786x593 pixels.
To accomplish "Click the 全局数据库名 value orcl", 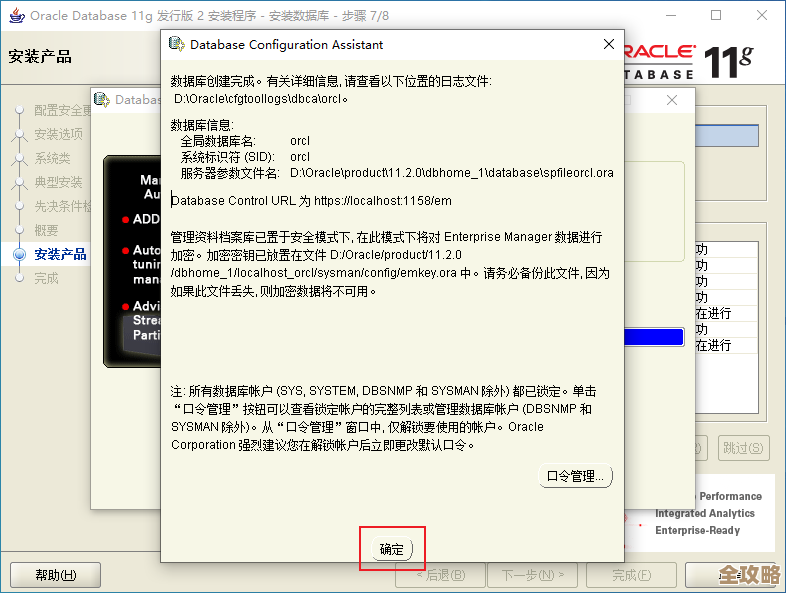I will [x=300, y=141].
